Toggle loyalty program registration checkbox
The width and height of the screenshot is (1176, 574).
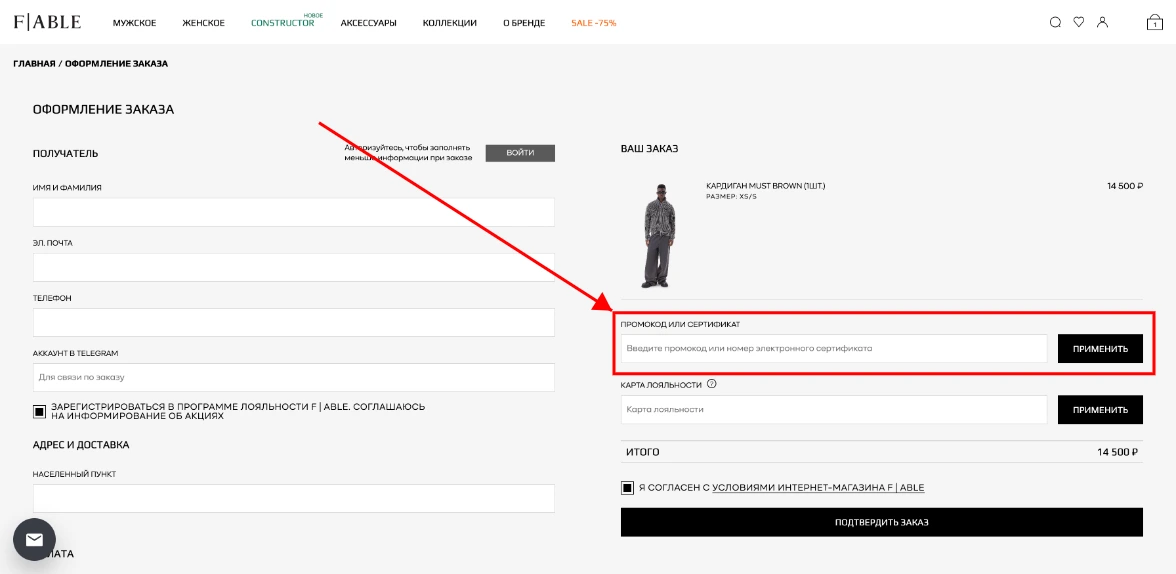40,411
